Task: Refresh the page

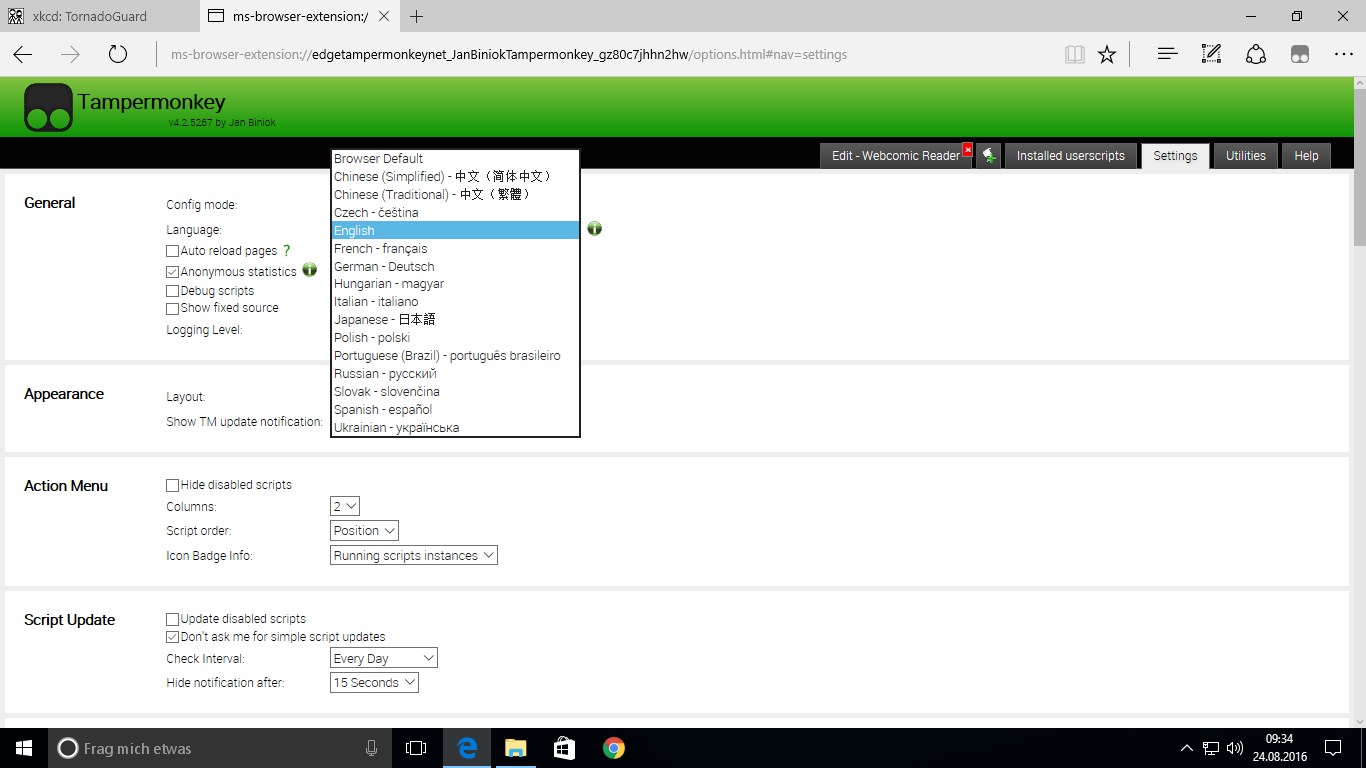Action: pyautogui.click(x=118, y=54)
